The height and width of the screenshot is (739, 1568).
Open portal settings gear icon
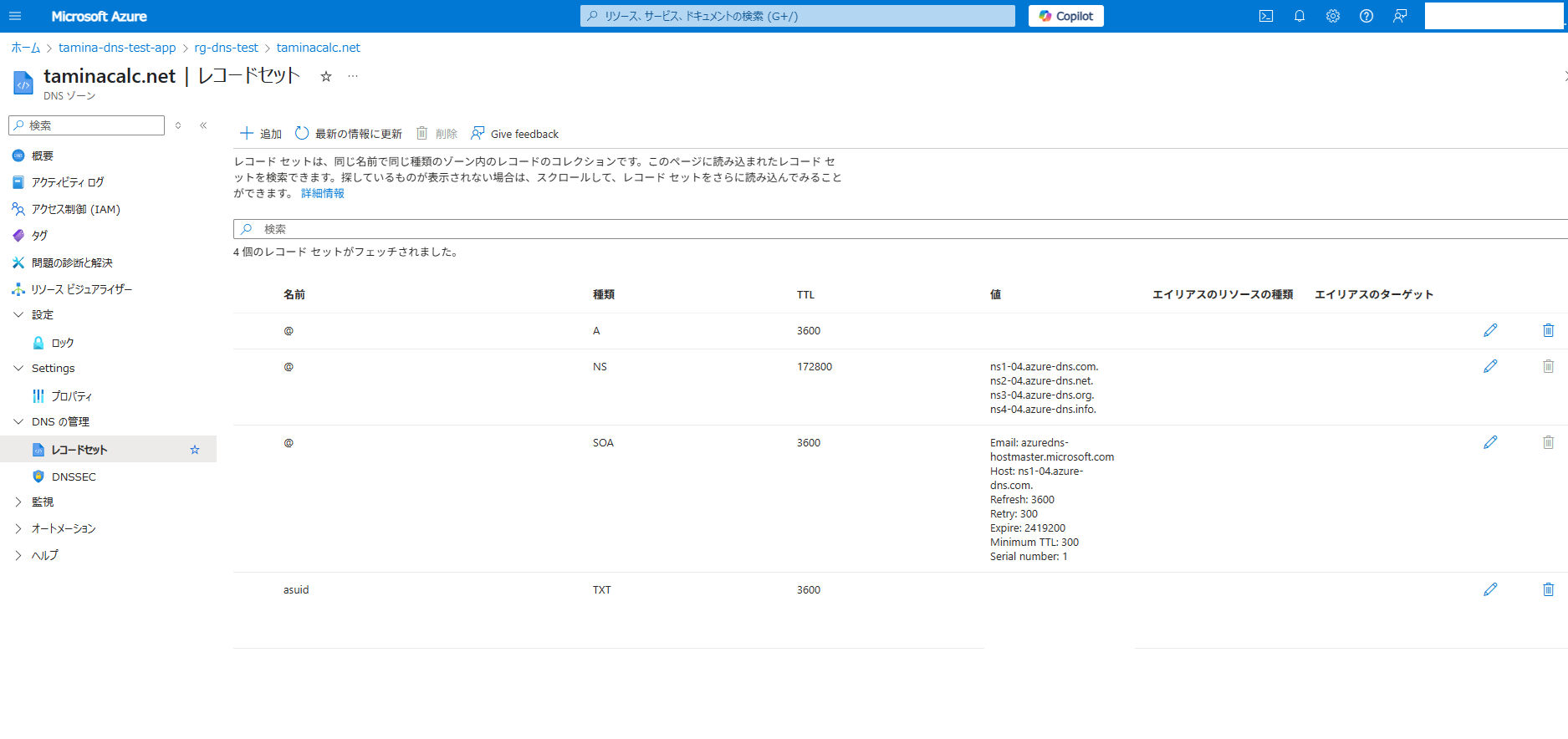coord(1333,16)
